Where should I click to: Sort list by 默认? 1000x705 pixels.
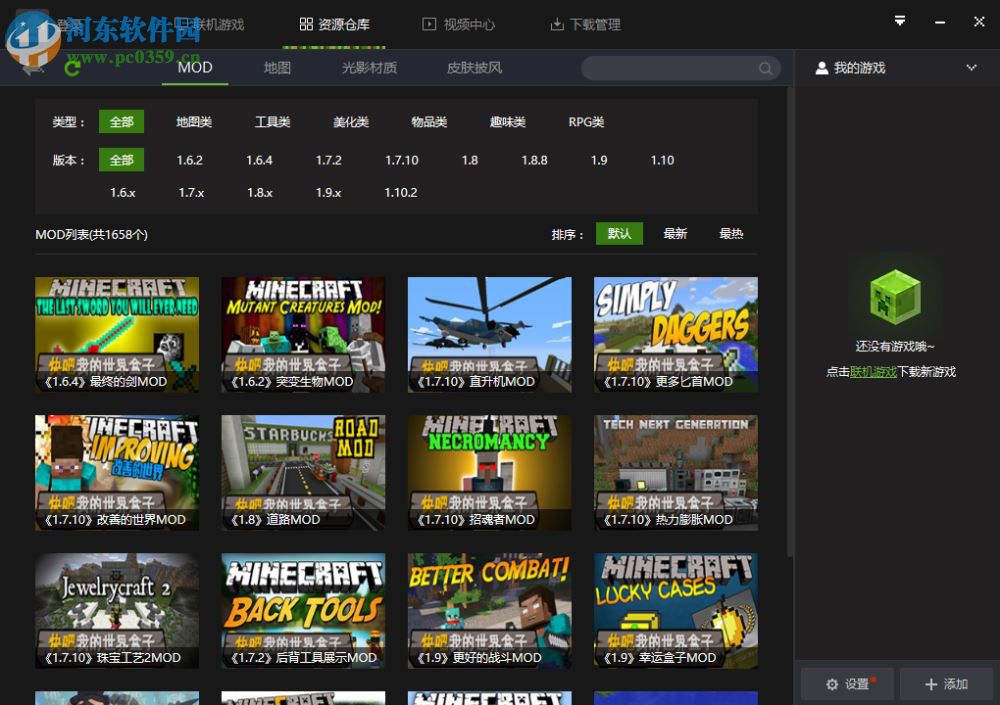(619, 234)
